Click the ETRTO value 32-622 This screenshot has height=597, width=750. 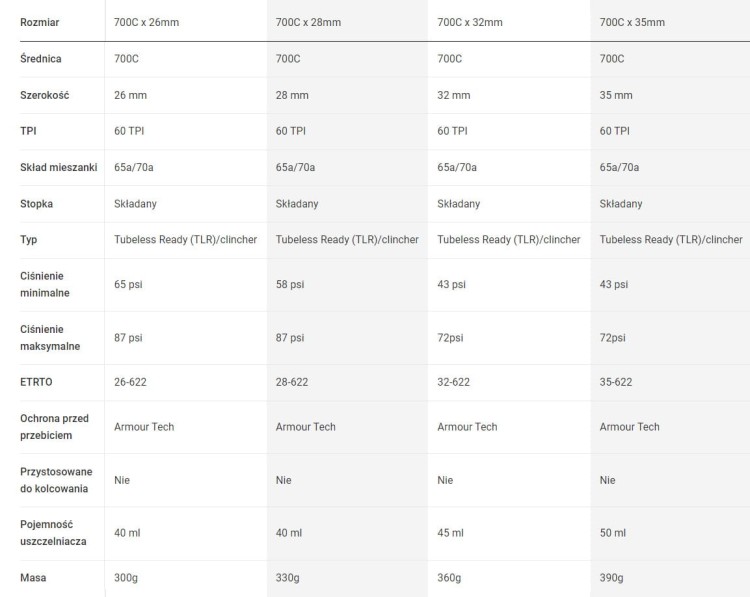[x=453, y=382]
